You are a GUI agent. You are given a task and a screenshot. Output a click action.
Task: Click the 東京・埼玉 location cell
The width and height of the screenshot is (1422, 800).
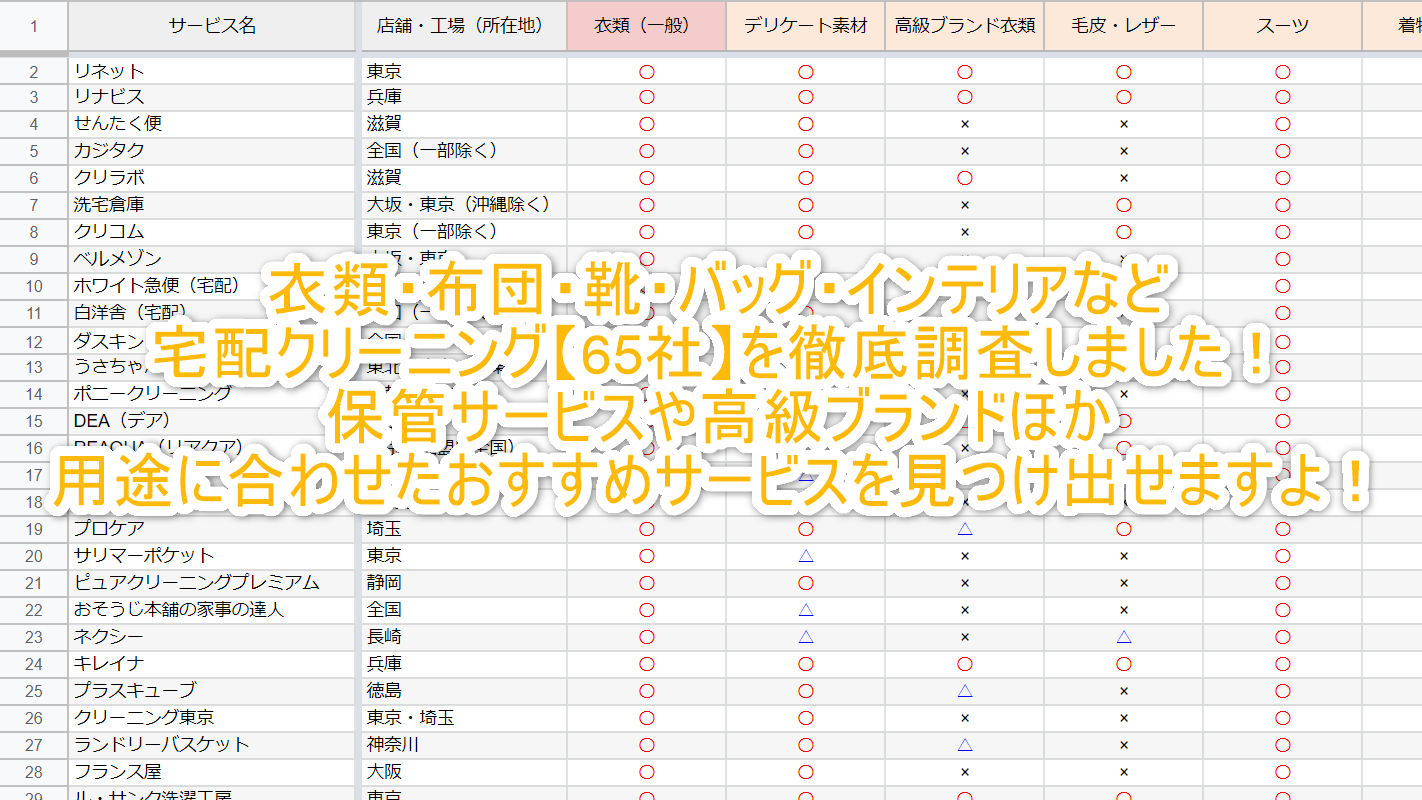(x=464, y=718)
